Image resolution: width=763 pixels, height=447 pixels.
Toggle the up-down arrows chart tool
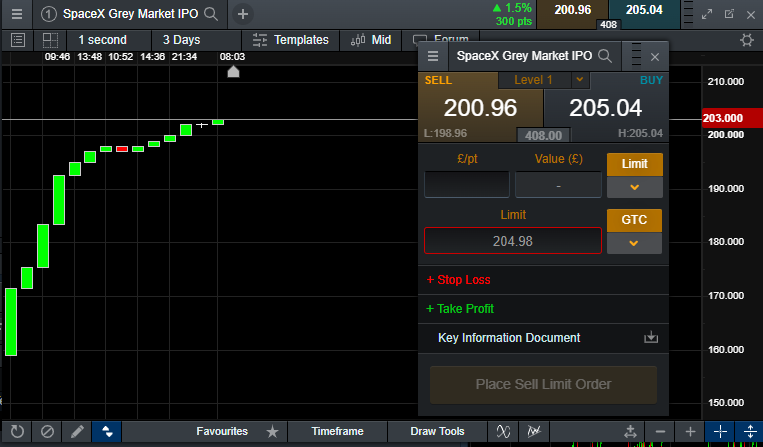[x=107, y=431]
